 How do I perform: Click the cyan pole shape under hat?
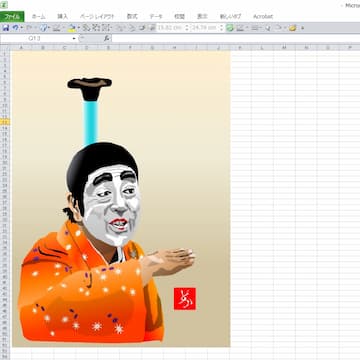[x=90, y=122]
